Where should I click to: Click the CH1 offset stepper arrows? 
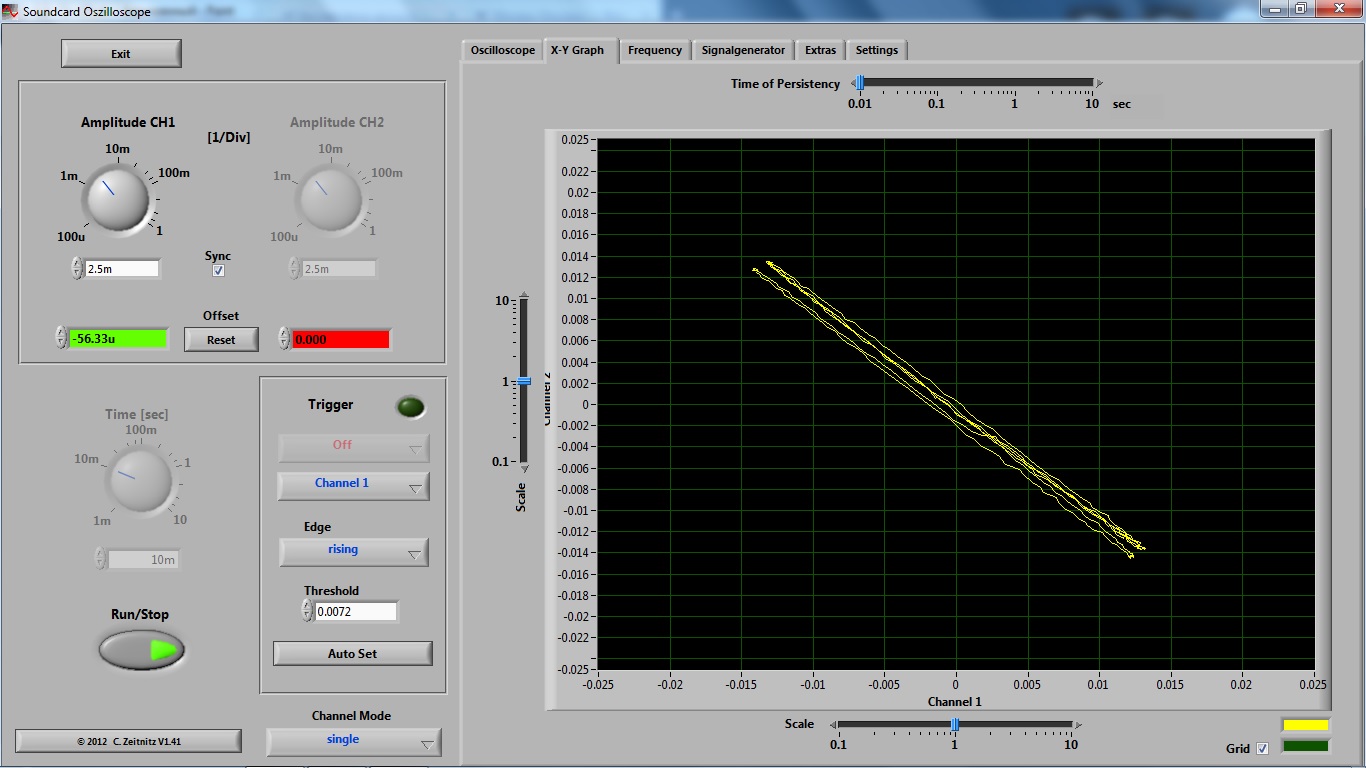click(x=61, y=338)
